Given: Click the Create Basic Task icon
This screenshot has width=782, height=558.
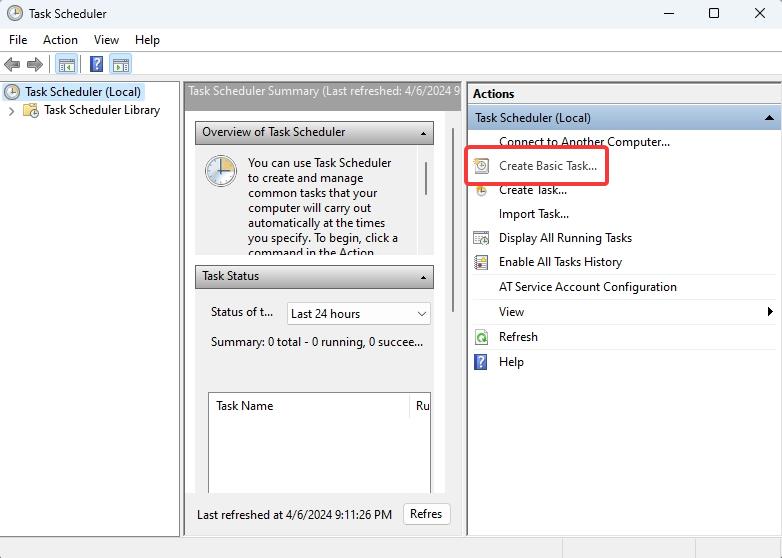Looking at the screenshot, I should pos(481,166).
